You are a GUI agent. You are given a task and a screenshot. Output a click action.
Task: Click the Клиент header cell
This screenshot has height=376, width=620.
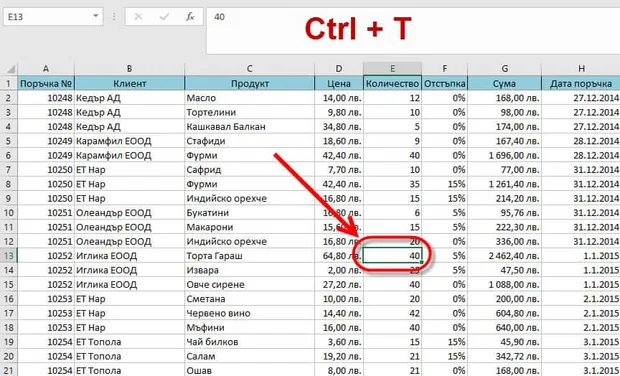click(x=129, y=83)
